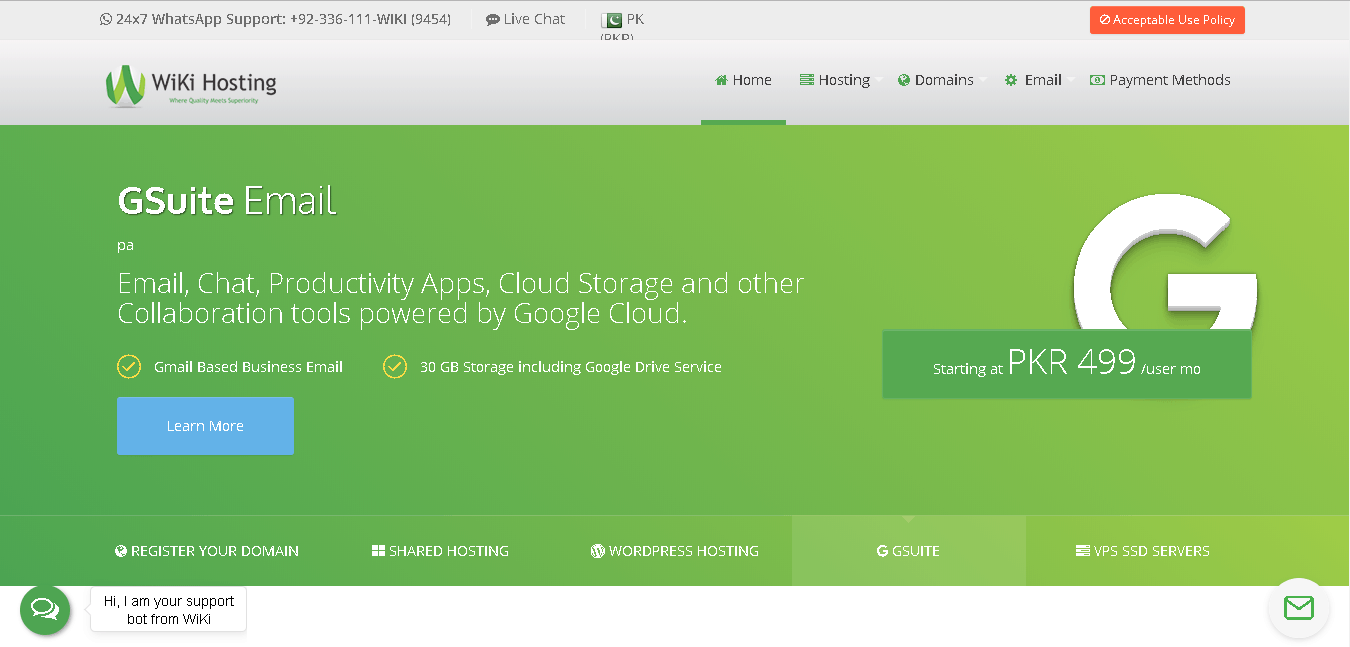Click the server icon beside Hosting
The image size is (1350, 647).
point(807,80)
